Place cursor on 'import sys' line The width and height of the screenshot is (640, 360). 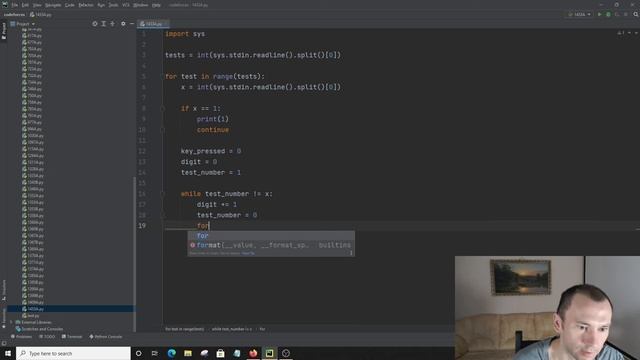click(185, 34)
